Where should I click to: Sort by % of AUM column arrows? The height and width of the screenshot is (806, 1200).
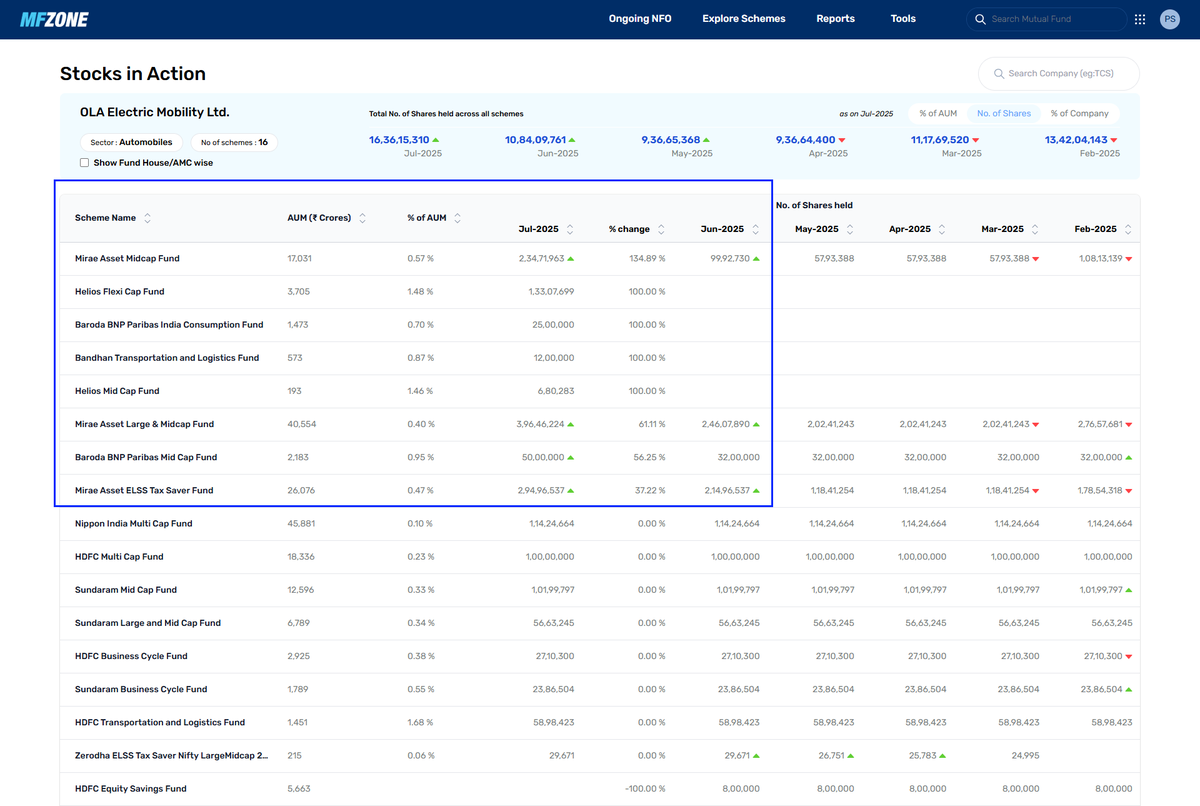click(x=457, y=218)
